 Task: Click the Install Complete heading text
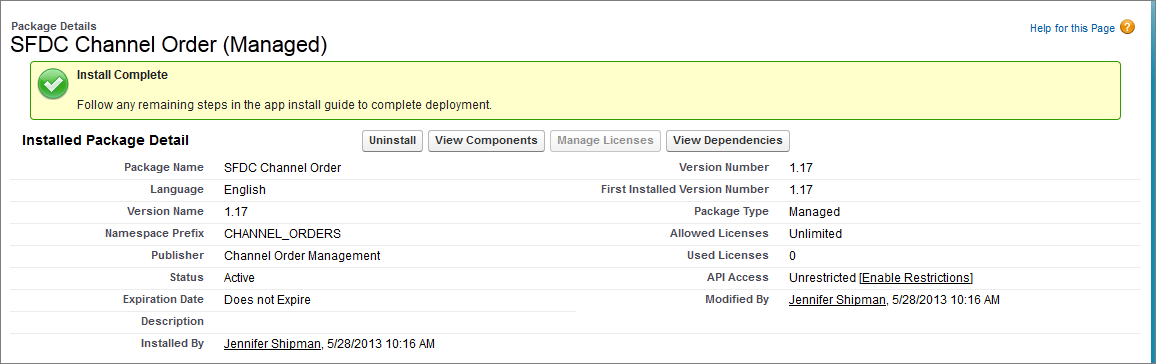[122, 75]
